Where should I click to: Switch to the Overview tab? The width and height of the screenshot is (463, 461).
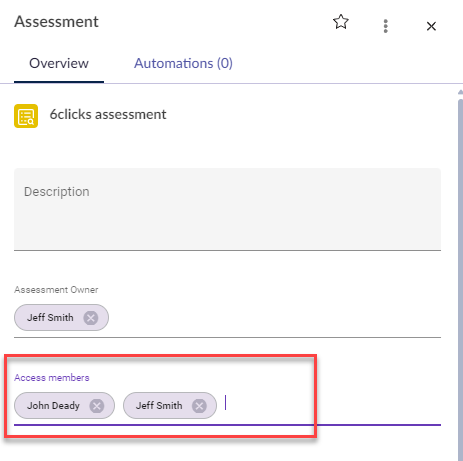point(59,63)
